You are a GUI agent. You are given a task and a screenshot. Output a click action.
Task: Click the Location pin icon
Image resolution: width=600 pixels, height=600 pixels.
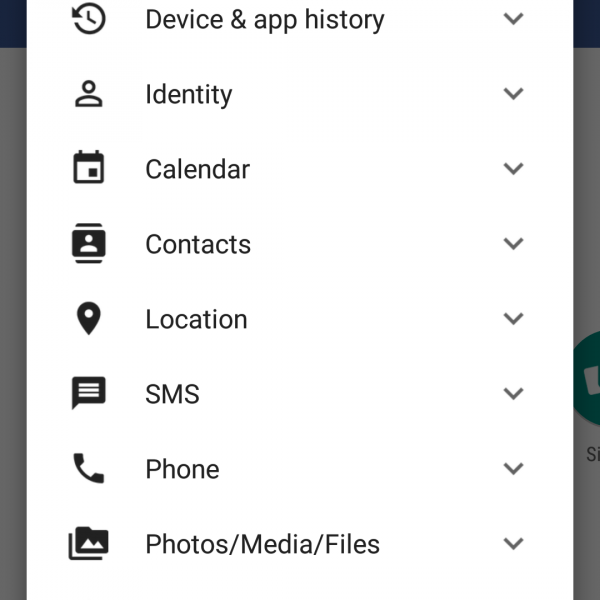pos(89,319)
